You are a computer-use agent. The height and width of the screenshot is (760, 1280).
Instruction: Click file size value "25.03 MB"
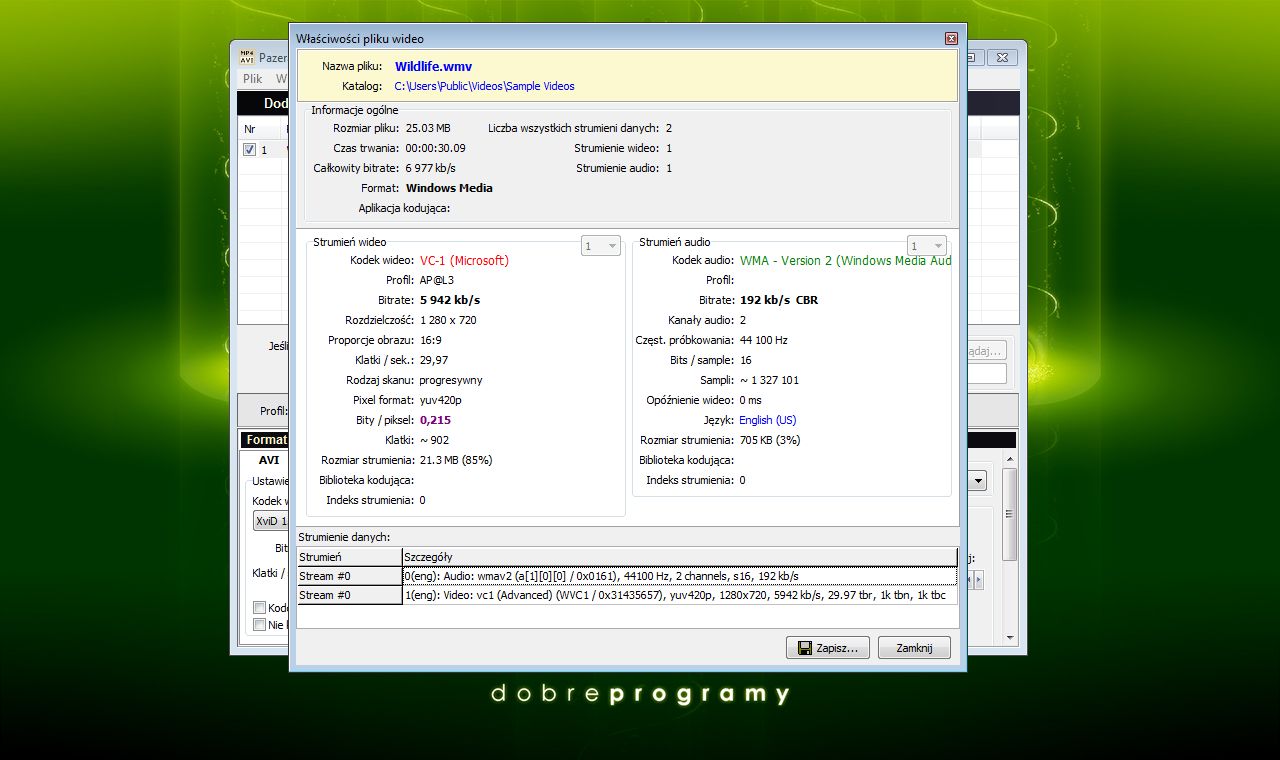pyautogui.click(x=428, y=128)
